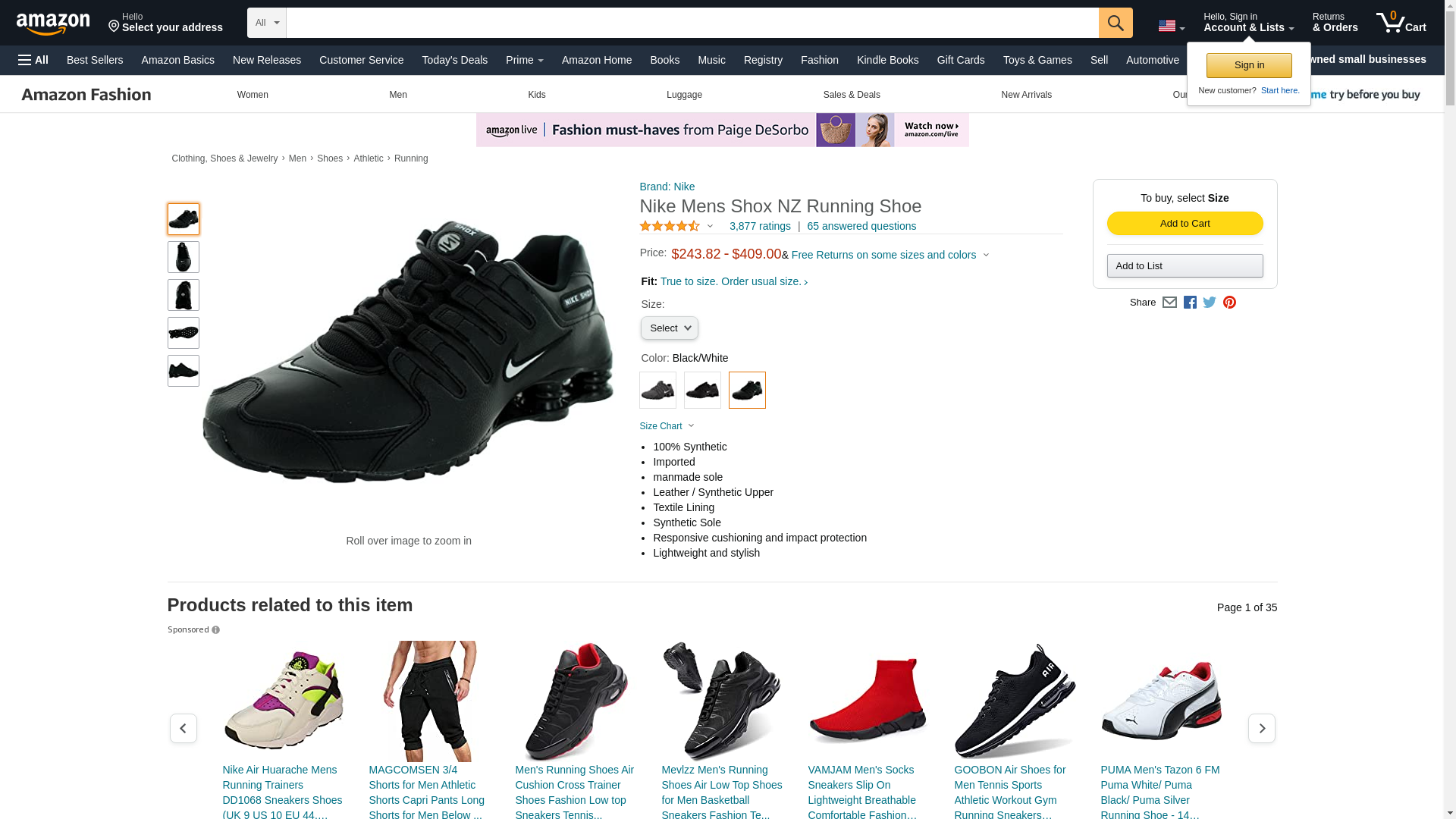Open the country flag language selector
The image size is (1456, 819).
[x=1171, y=26]
